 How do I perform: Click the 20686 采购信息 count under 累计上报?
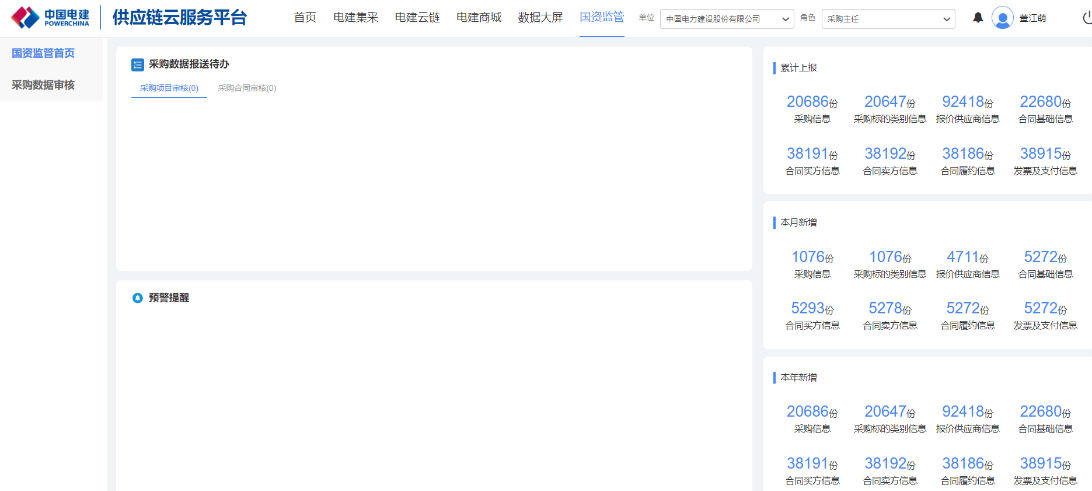[x=811, y=101]
